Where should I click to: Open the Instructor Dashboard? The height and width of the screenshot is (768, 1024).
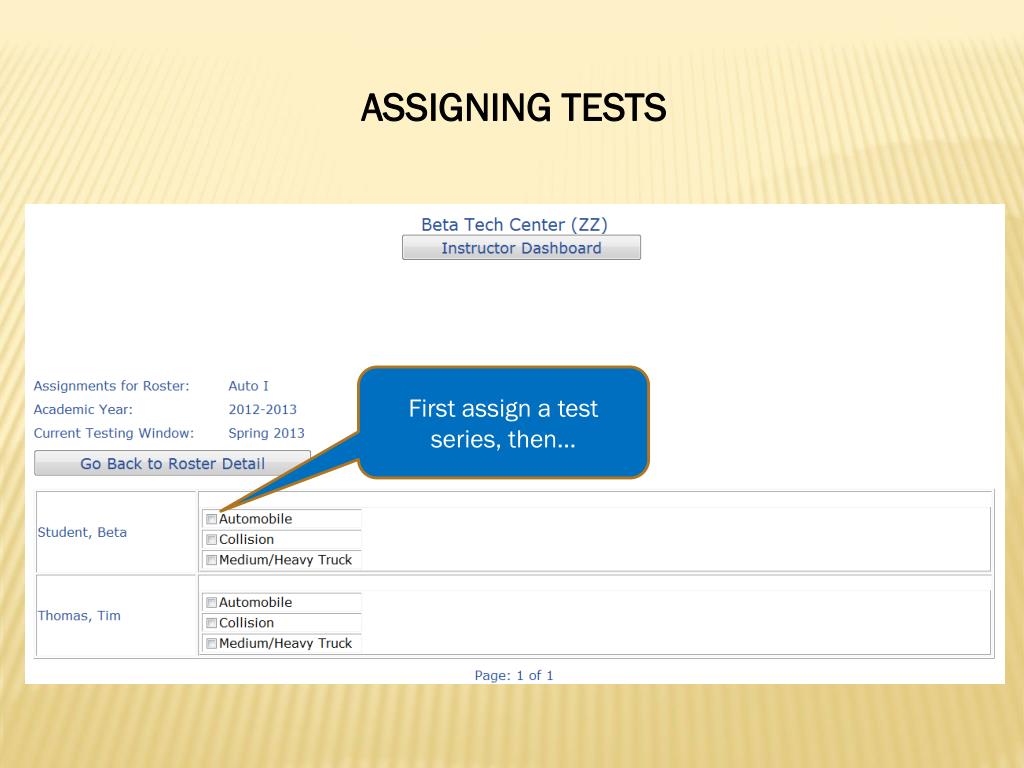[x=521, y=247]
